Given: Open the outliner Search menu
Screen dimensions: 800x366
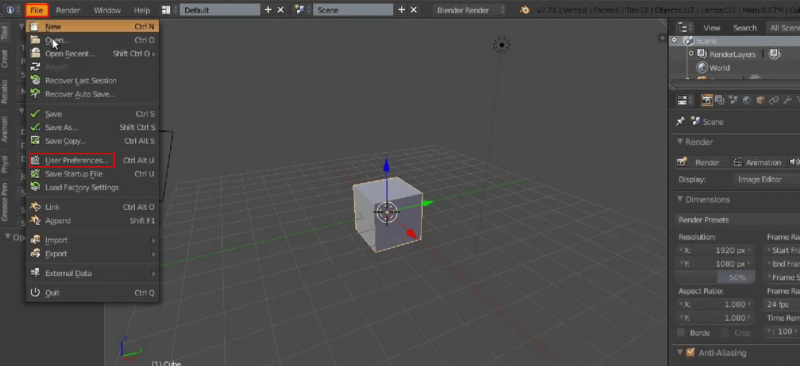Looking at the screenshot, I should (744, 28).
